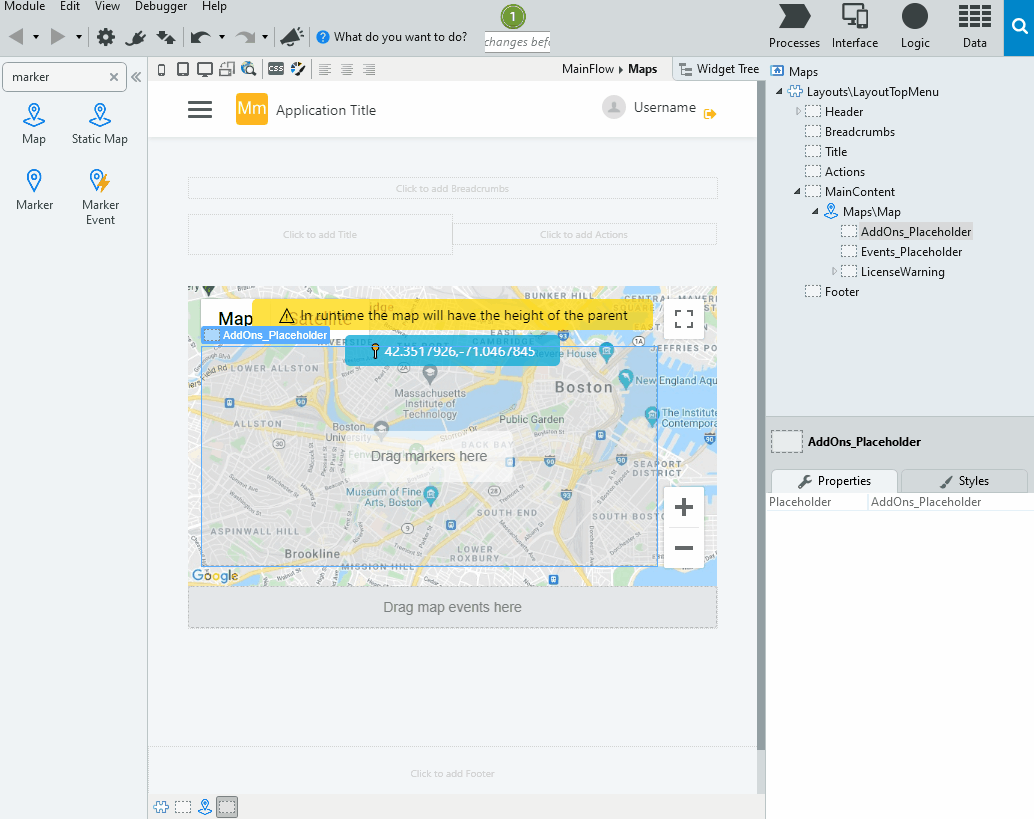
Task: Open the CSS editor
Action: coord(276,68)
